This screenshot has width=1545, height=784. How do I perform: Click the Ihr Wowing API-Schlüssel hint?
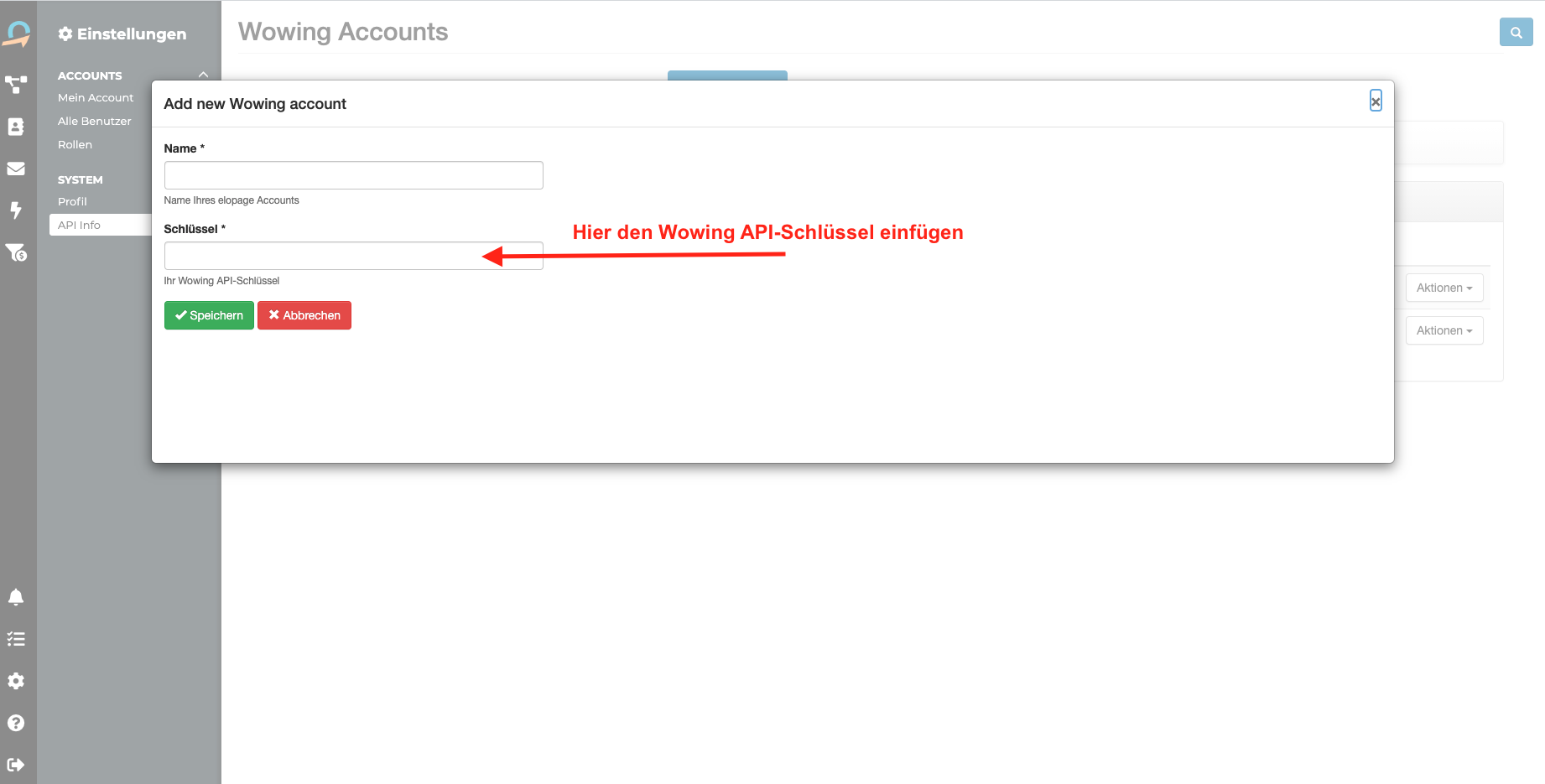221,281
